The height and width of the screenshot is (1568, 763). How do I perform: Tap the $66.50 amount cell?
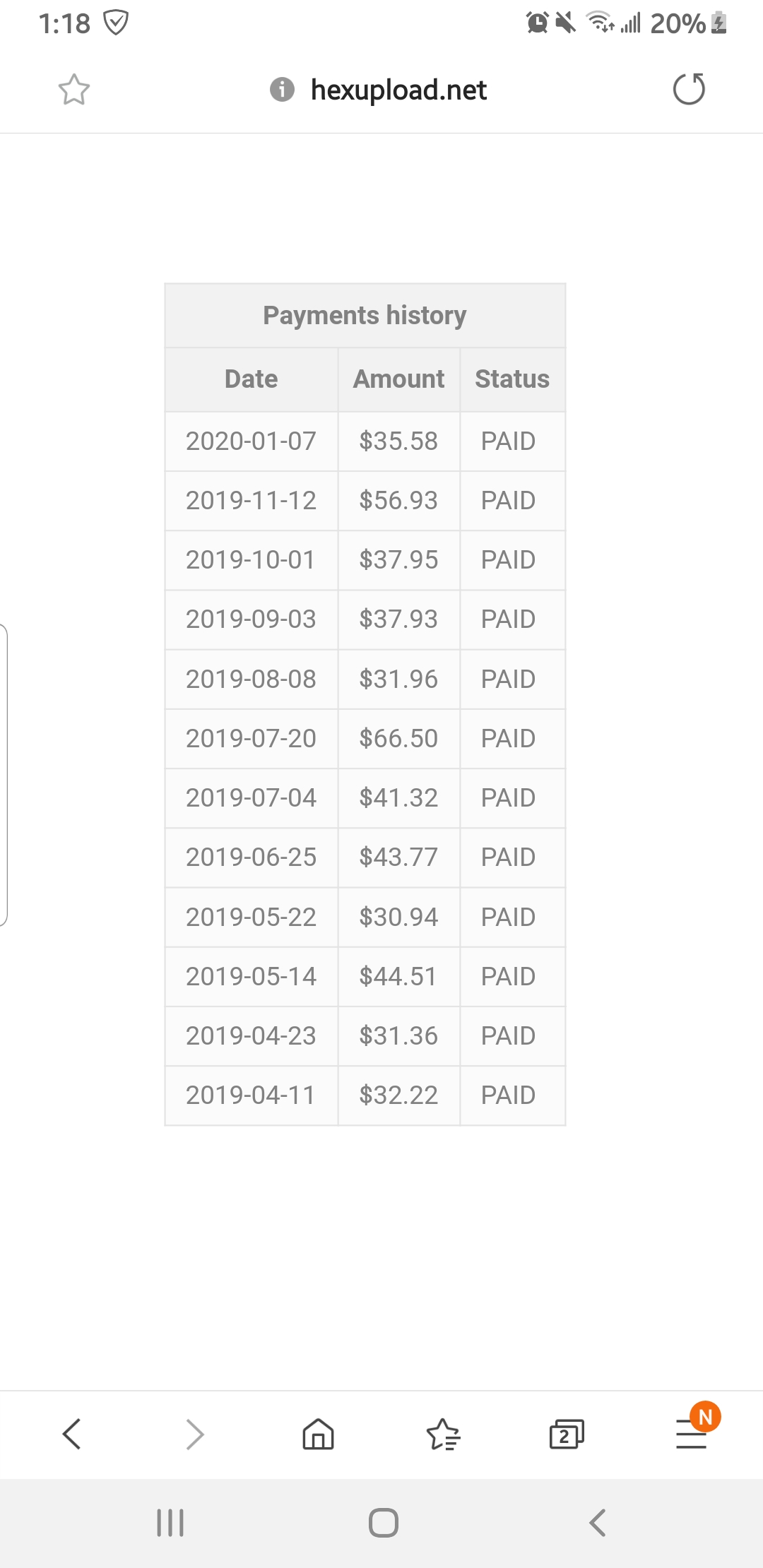tap(398, 739)
